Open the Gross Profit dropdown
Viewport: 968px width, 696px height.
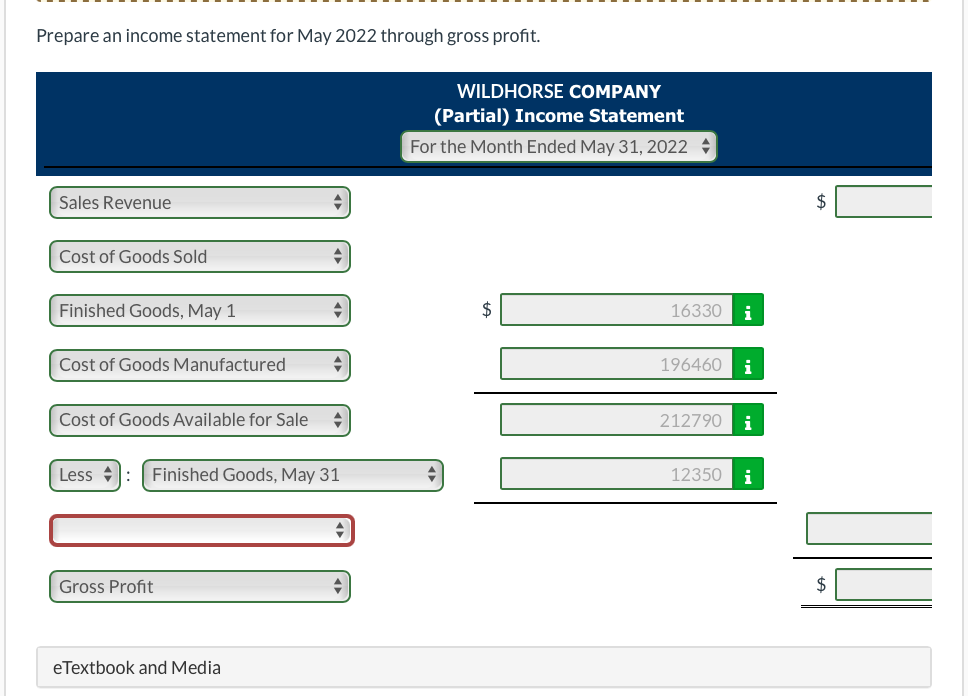[200, 586]
